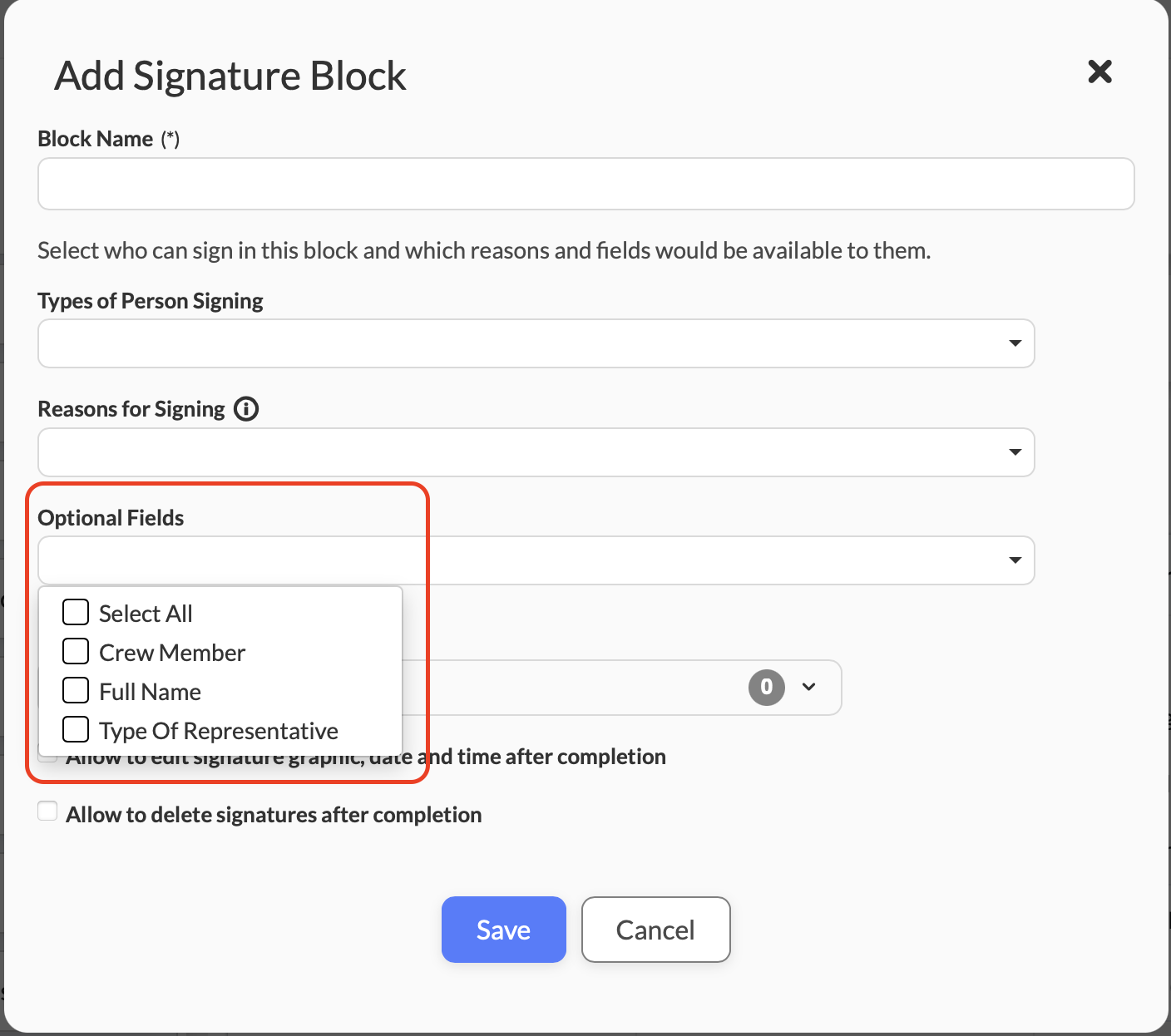
Task: Click the Save button
Action: pos(503,930)
